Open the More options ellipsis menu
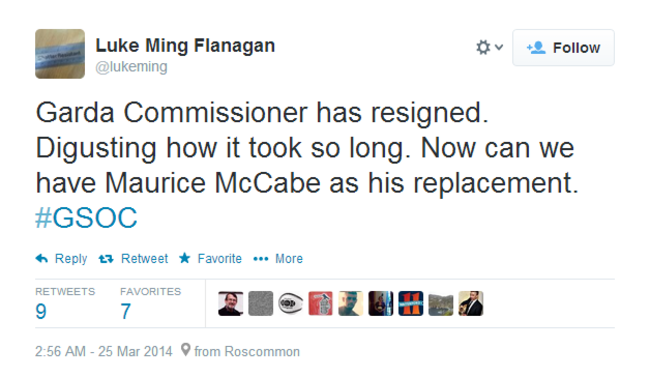 click(261, 259)
